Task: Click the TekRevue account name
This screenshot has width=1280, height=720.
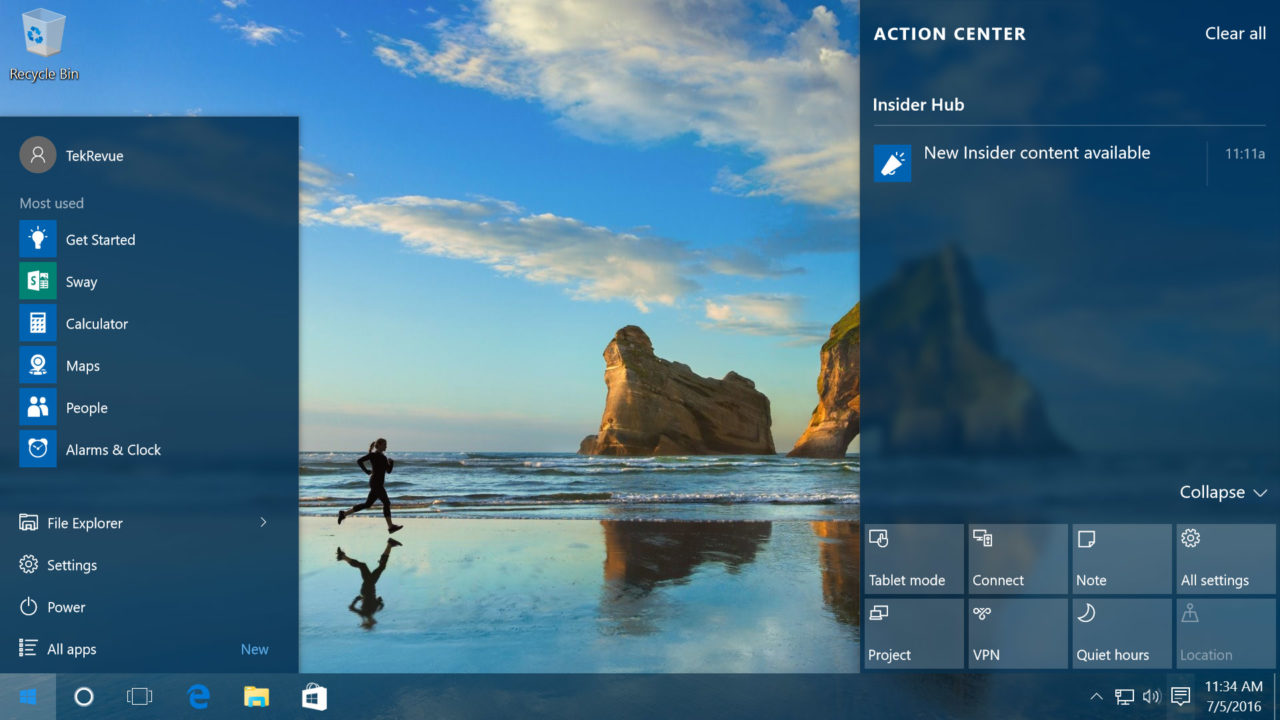Action: coord(95,156)
